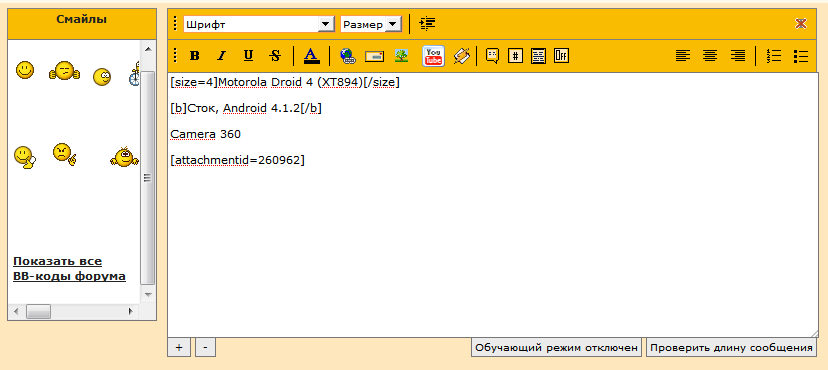This screenshot has width=828, height=370.
Task: Click the red X remove formatting icon
Action: pos(801,24)
